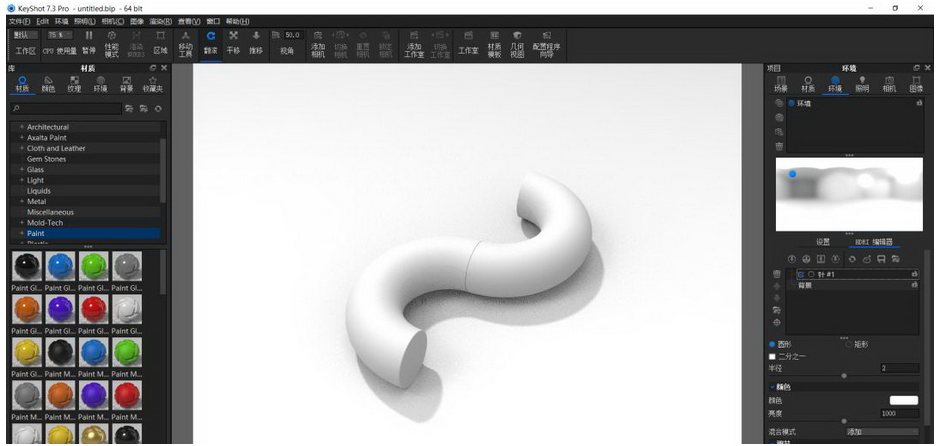Open the 渲染(R) render menu
Image resolution: width=936 pixels, height=446 pixels.
161,21
